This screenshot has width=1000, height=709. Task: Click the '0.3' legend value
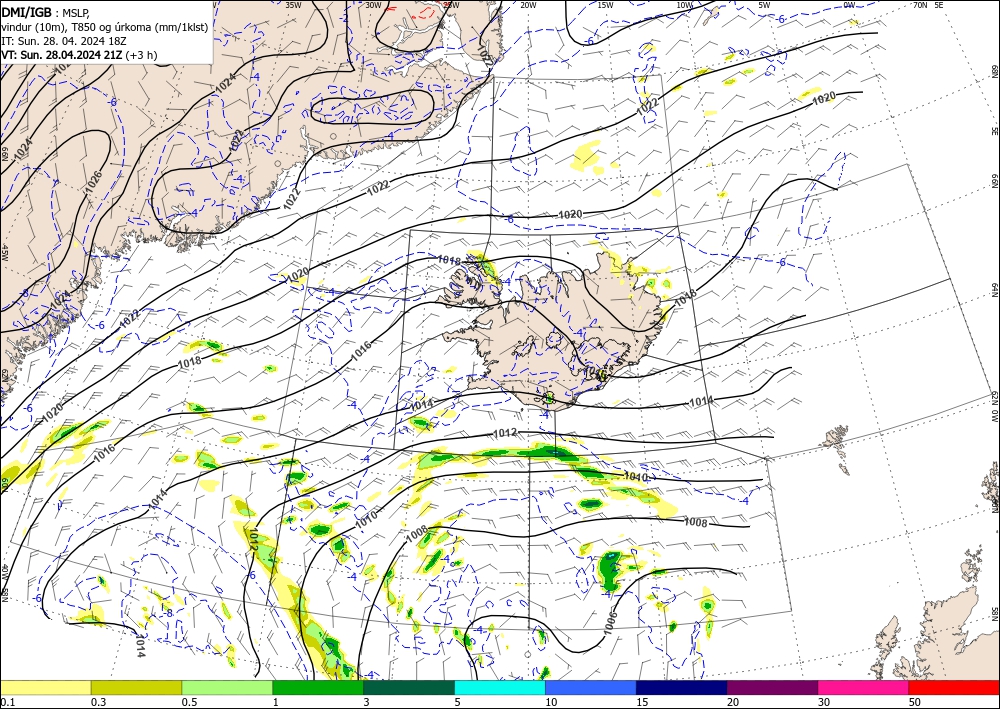[98, 702]
